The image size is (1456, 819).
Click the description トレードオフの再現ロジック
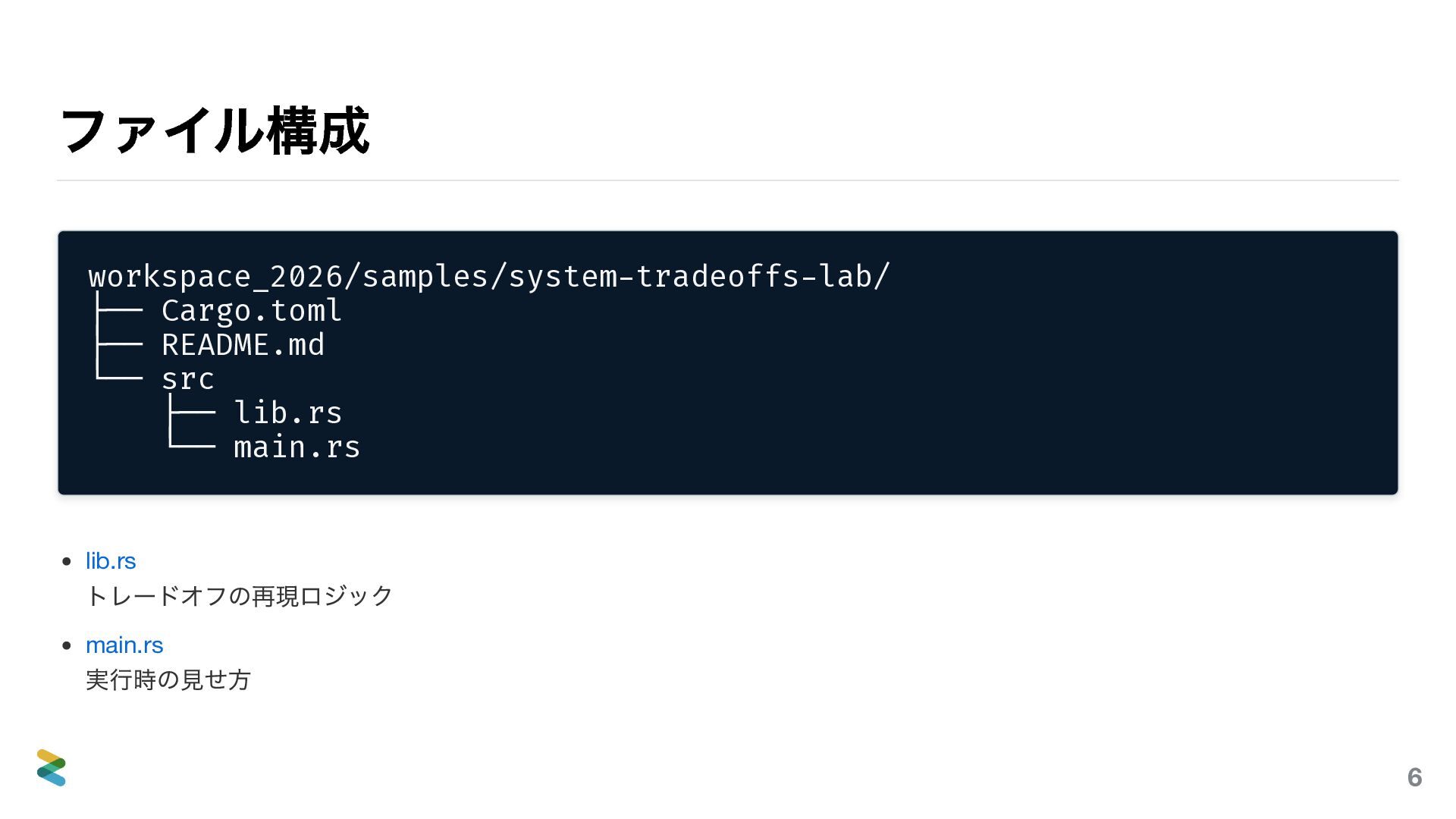[240, 596]
